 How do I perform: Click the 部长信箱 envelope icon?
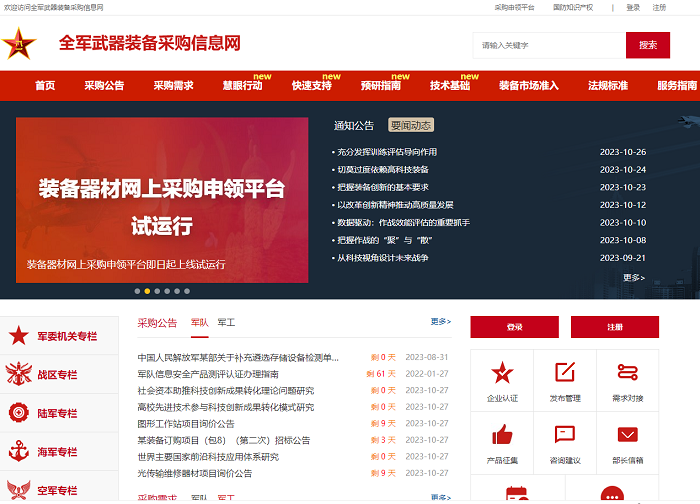click(628, 434)
